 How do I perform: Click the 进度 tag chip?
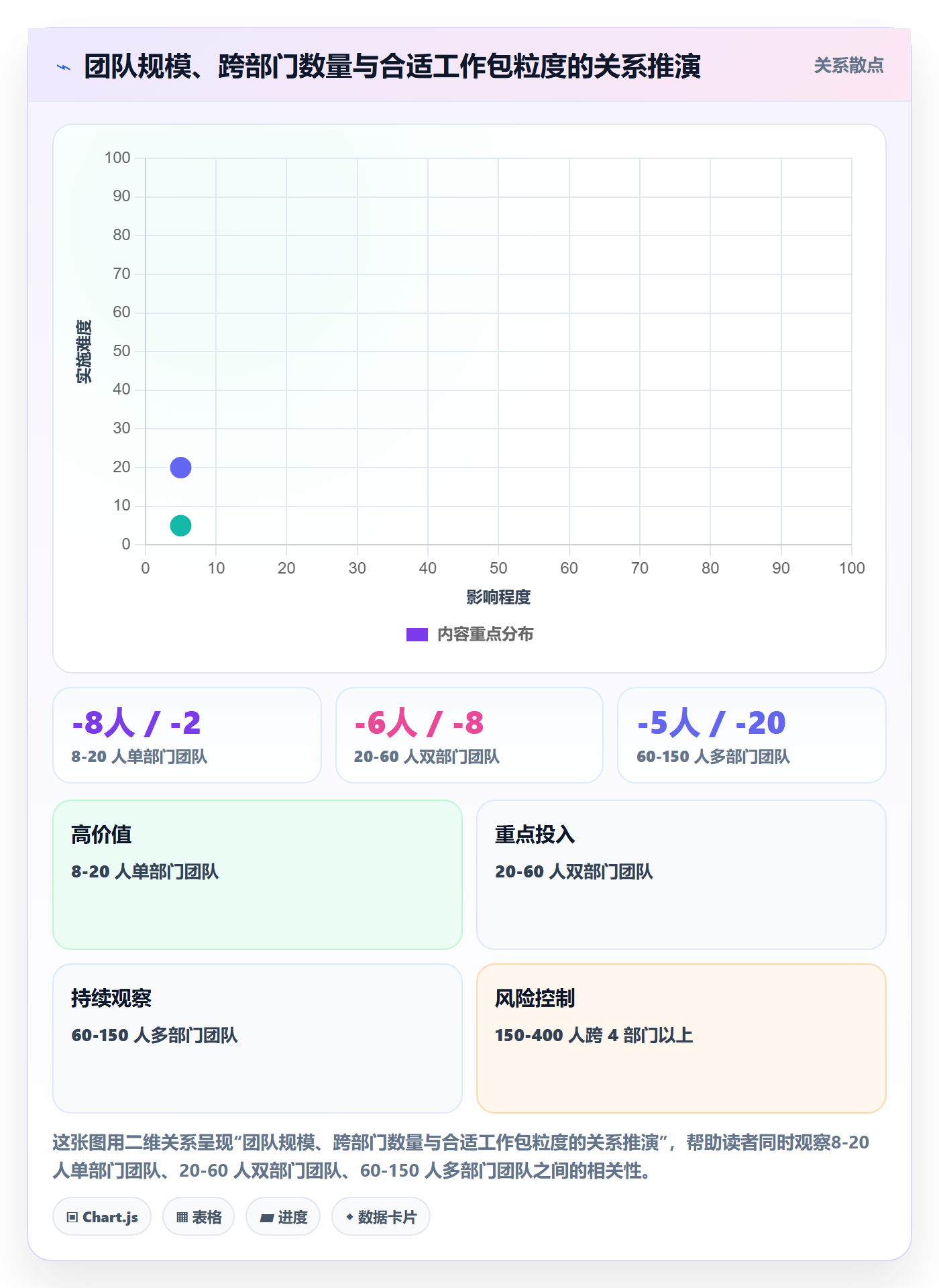pos(283,1217)
